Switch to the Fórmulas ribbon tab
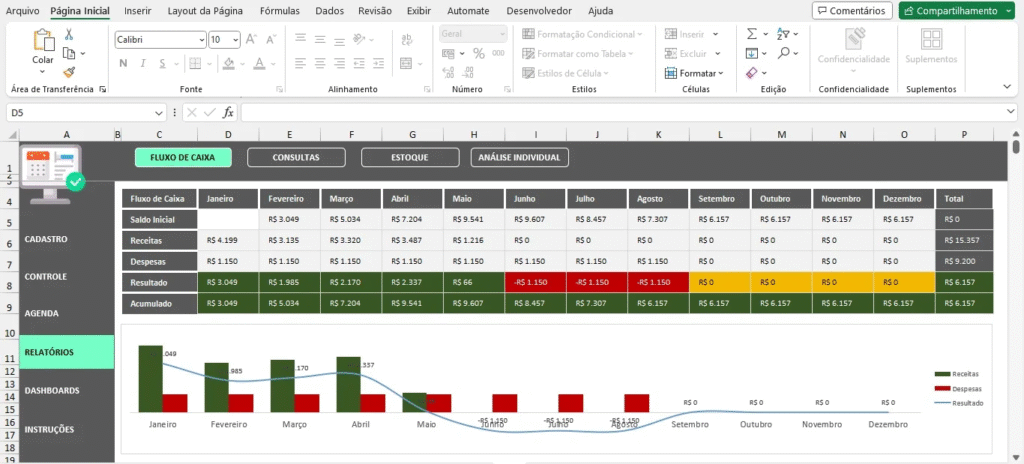This screenshot has height=464, width=1024. [279, 11]
